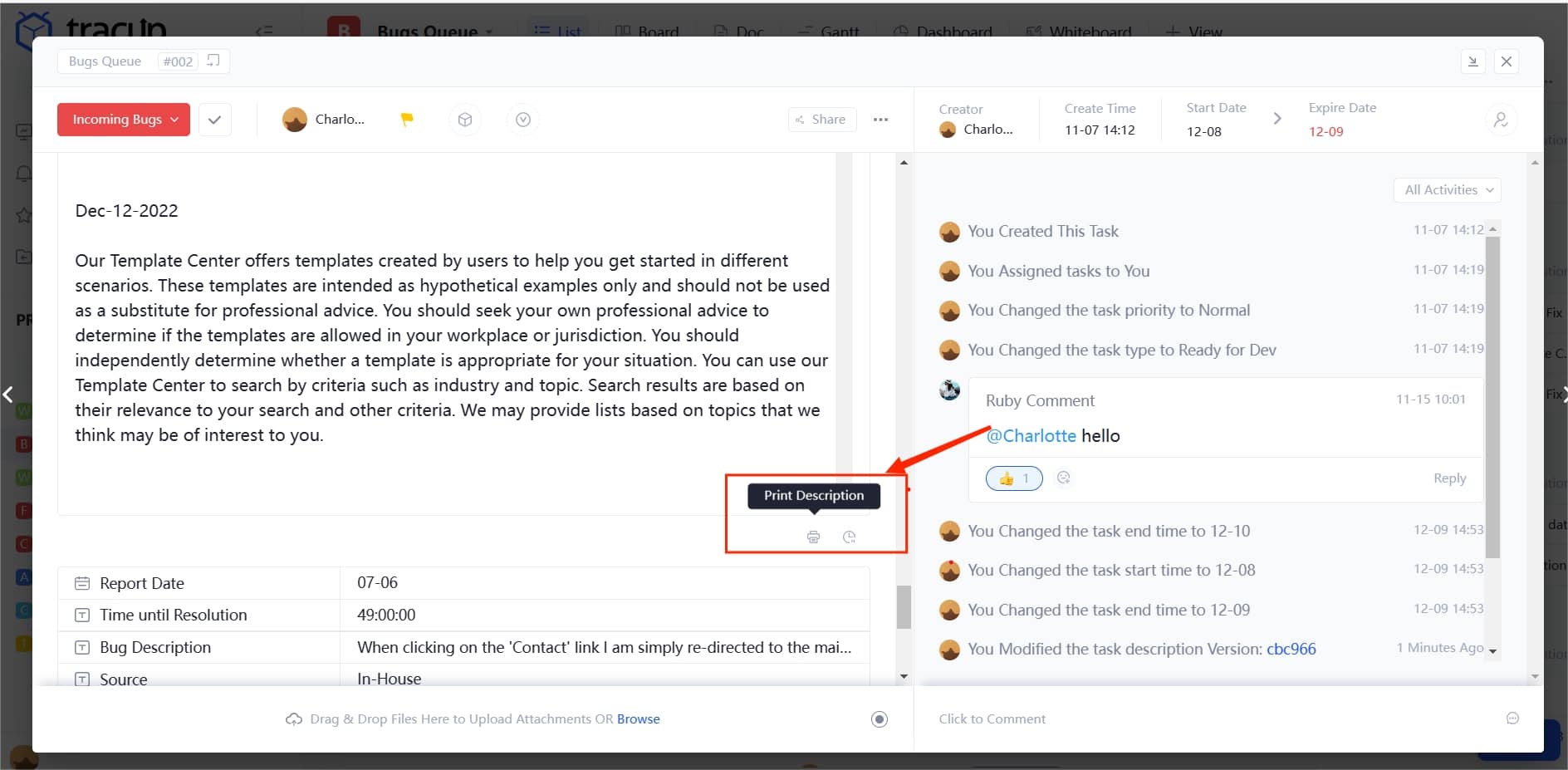Expand the All Activities filter dropdown
This screenshot has width=1568, height=770.
coord(1447,190)
